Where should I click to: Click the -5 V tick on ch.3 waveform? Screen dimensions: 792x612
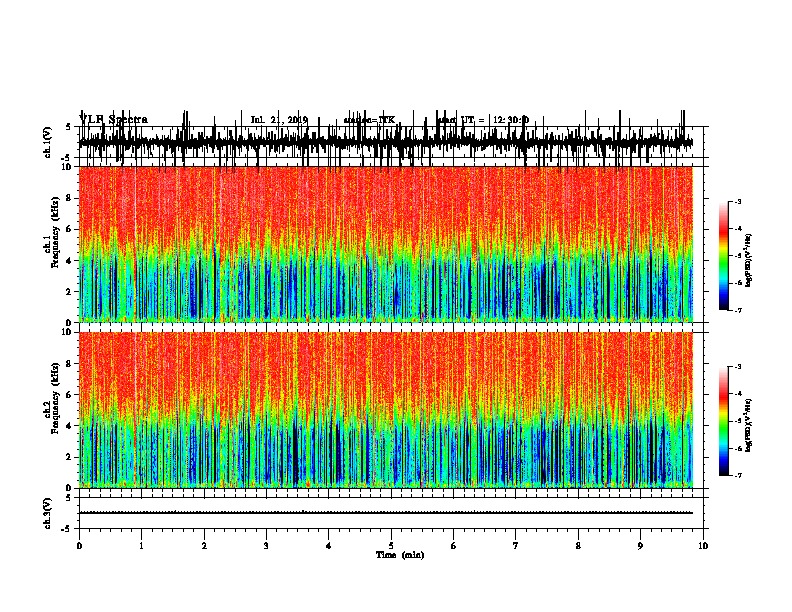pos(67,529)
